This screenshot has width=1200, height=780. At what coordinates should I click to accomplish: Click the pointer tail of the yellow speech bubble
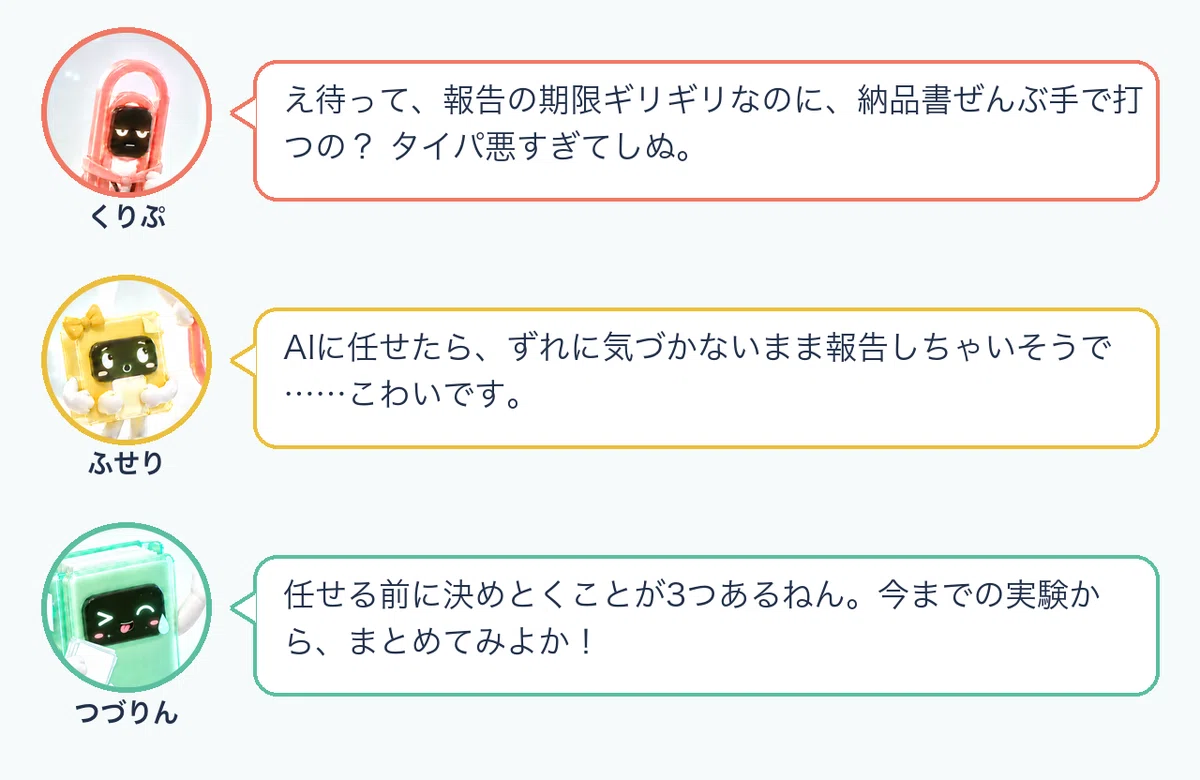point(244,360)
